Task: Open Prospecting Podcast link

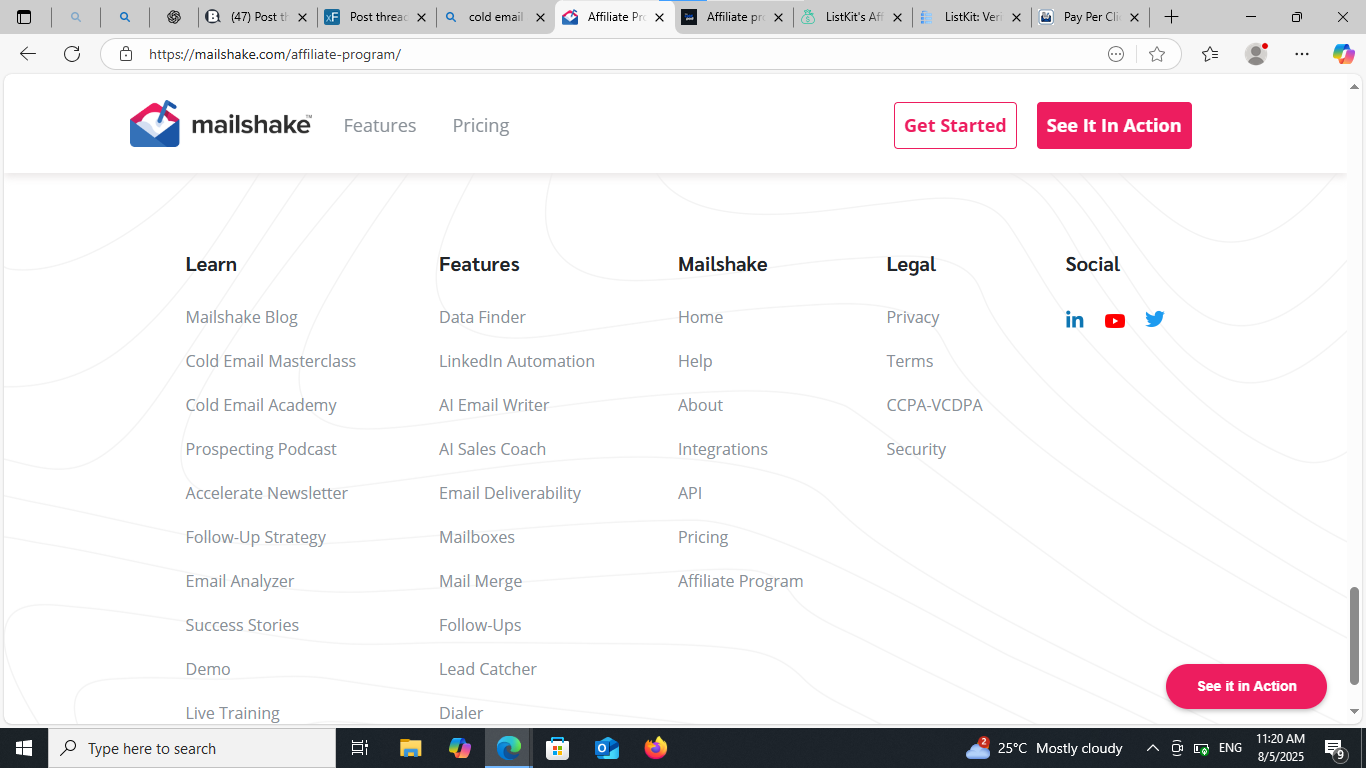Action: (x=261, y=449)
